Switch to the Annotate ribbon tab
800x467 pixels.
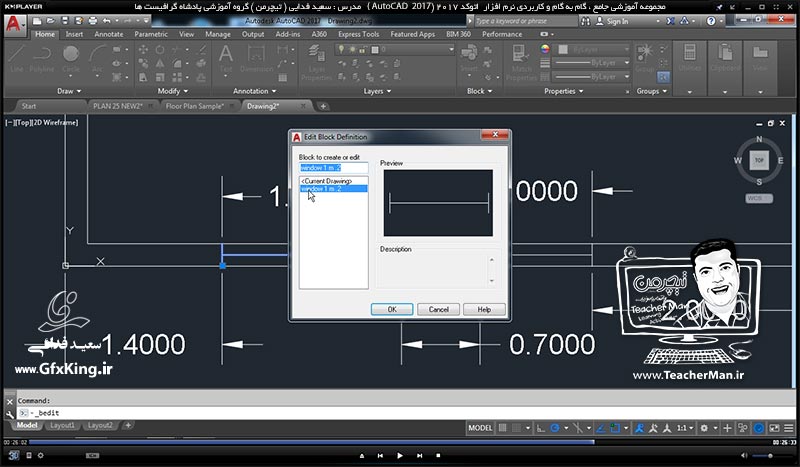pyautogui.click(x=109, y=34)
